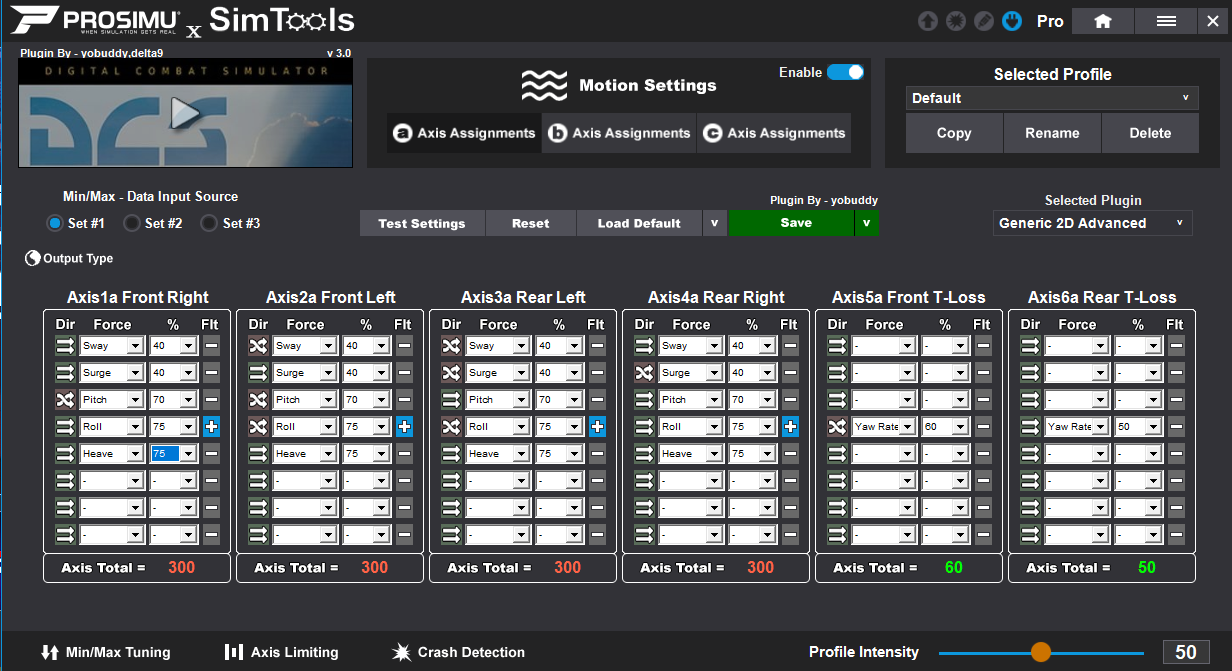Select Set #3 data input source
1232x671 pixels.
209,223
